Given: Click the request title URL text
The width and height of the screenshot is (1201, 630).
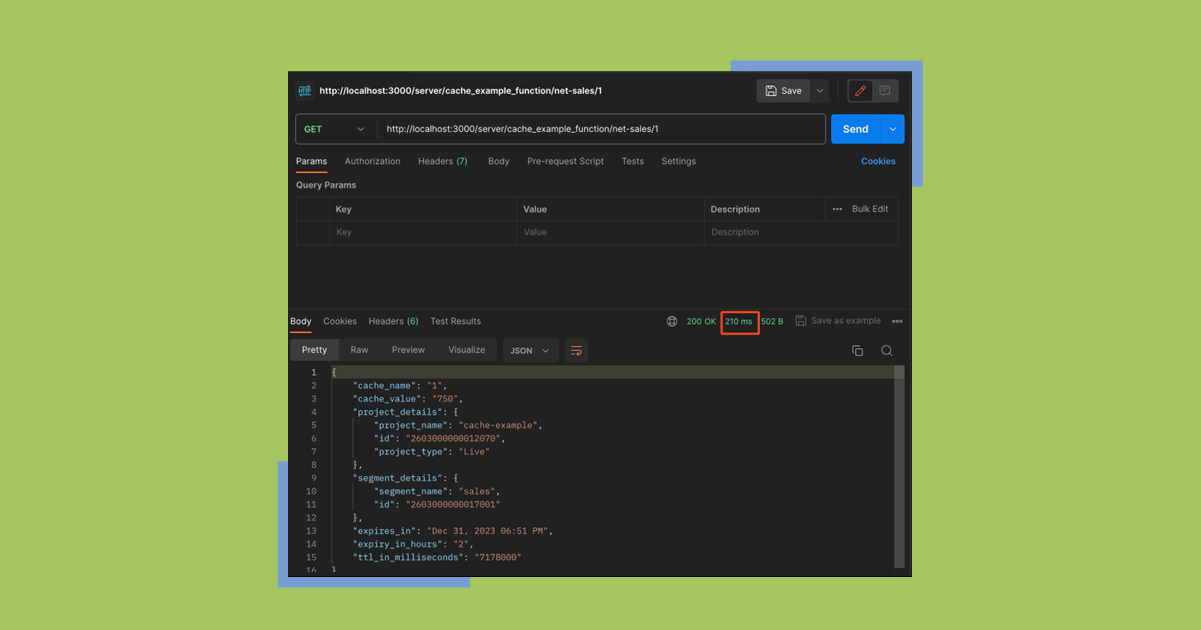Looking at the screenshot, I should pyautogui.click(x=460, y=91).
